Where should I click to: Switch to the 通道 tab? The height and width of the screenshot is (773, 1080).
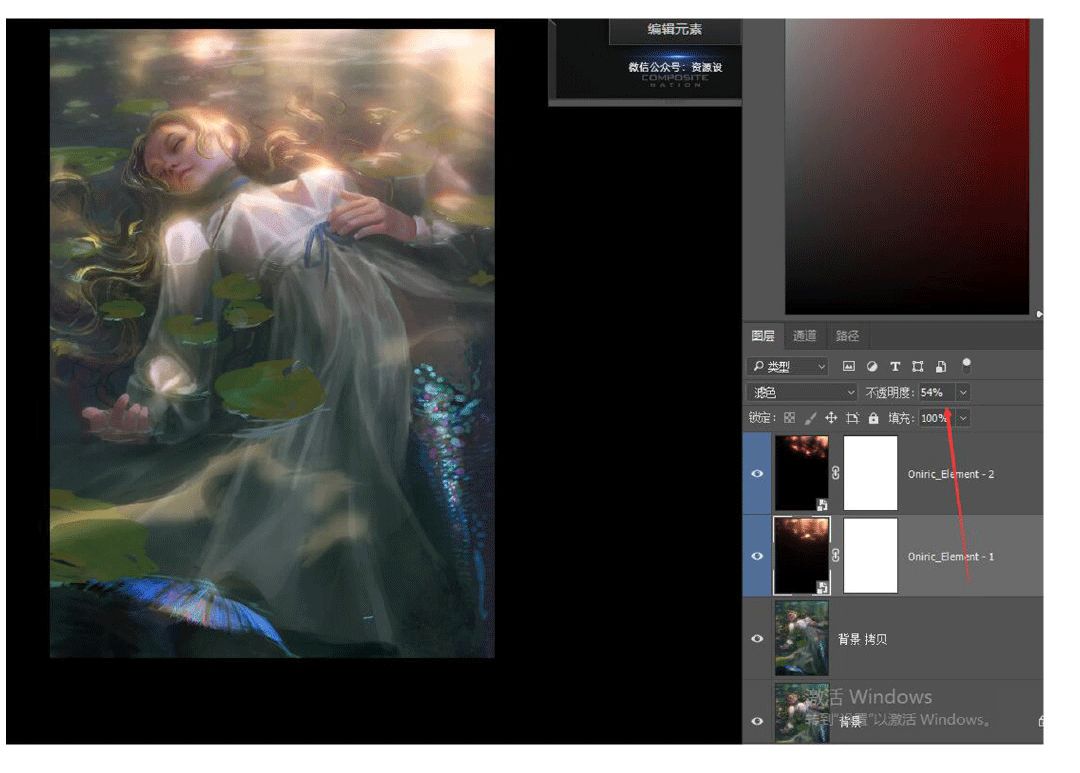pos(804,336)
